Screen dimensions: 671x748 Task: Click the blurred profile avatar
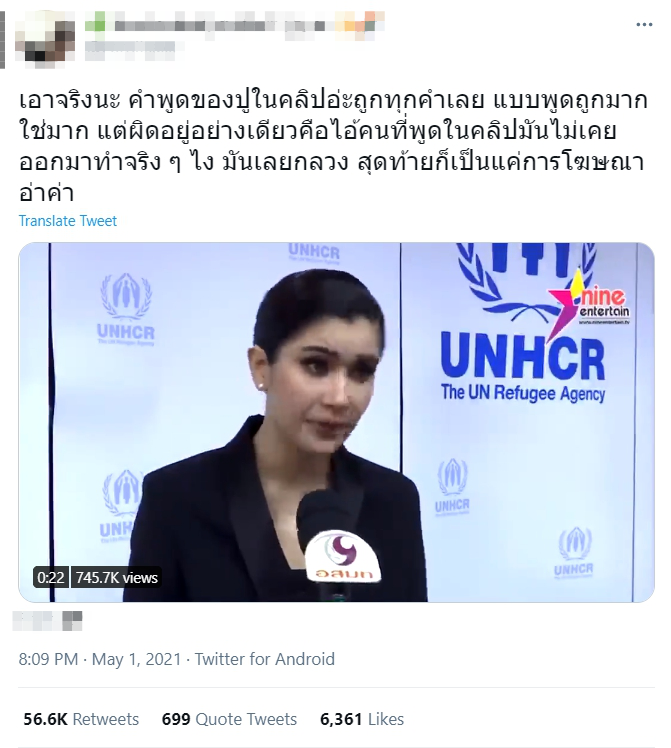pos(45,38)
